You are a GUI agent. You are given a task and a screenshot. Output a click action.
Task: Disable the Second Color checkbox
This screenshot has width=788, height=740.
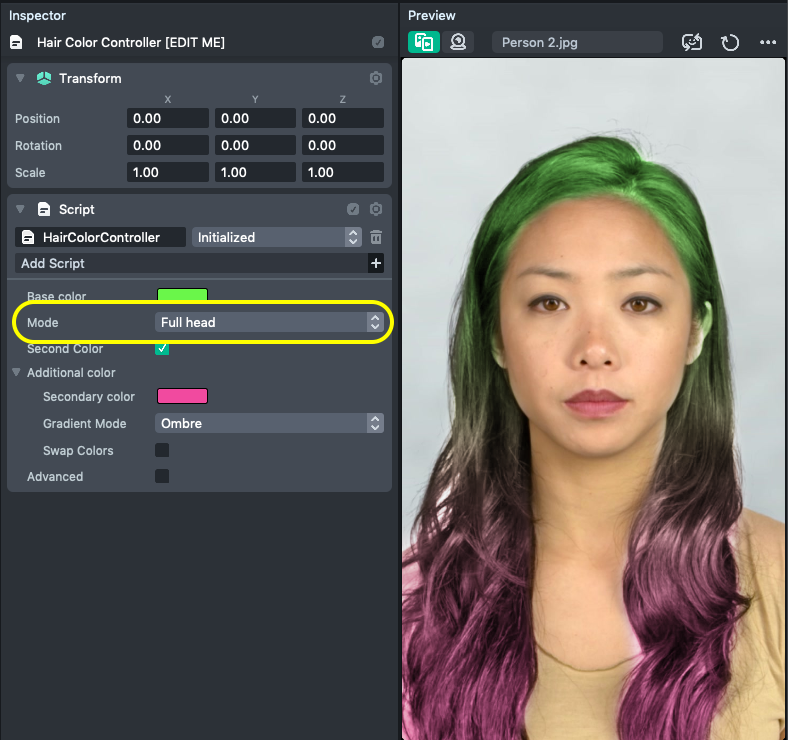click(162, 349)
